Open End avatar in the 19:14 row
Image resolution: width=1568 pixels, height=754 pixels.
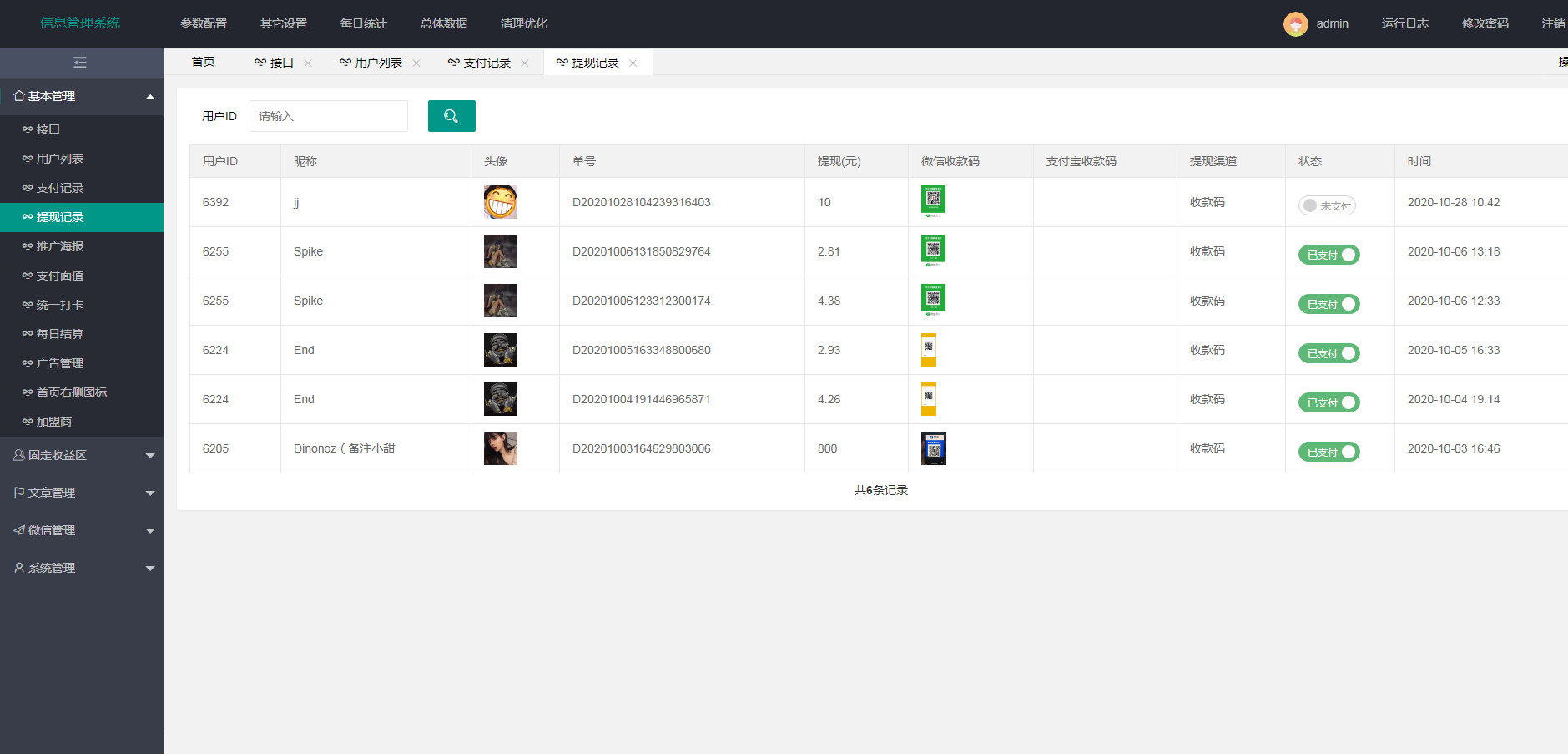click(501, 399)
